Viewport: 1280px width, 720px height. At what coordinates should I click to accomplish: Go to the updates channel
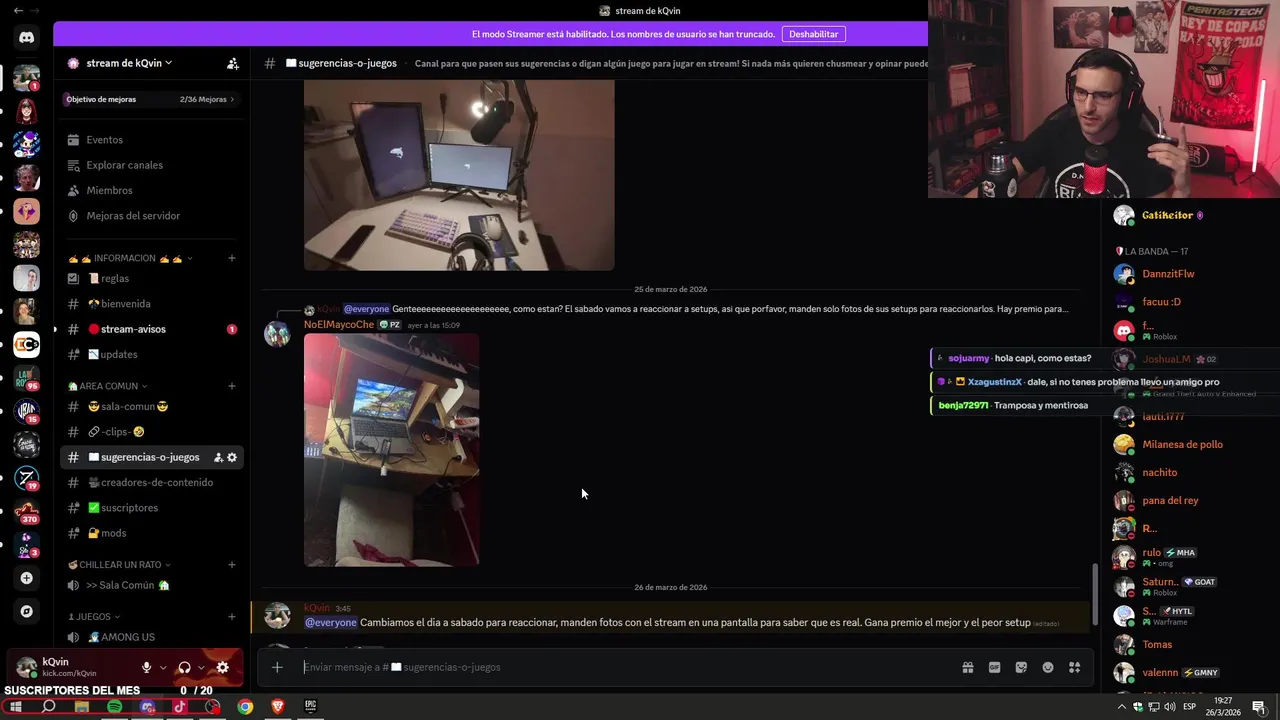(151, 354)
